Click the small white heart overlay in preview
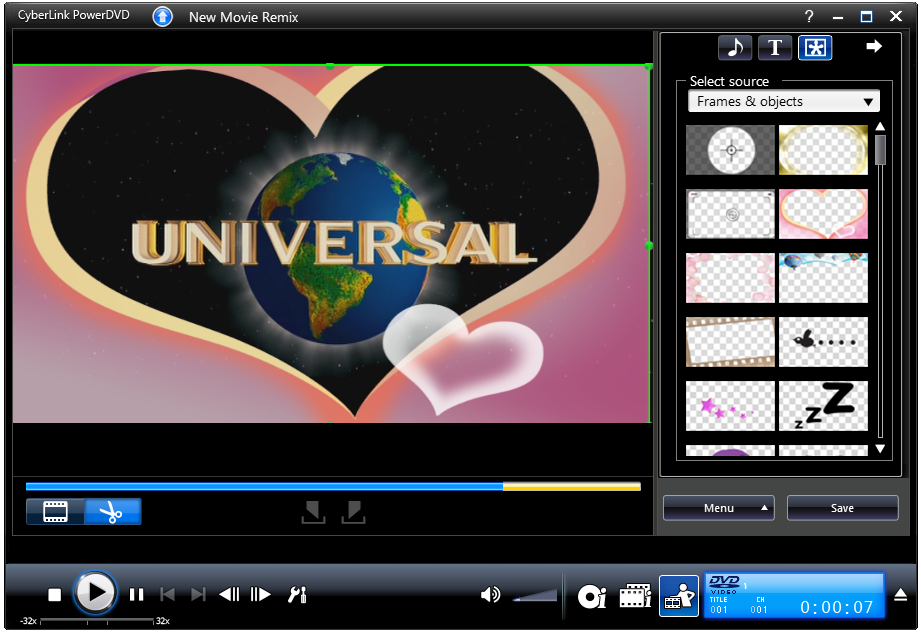The width and height of the screenshot is (921, 636). pos(463,357)
